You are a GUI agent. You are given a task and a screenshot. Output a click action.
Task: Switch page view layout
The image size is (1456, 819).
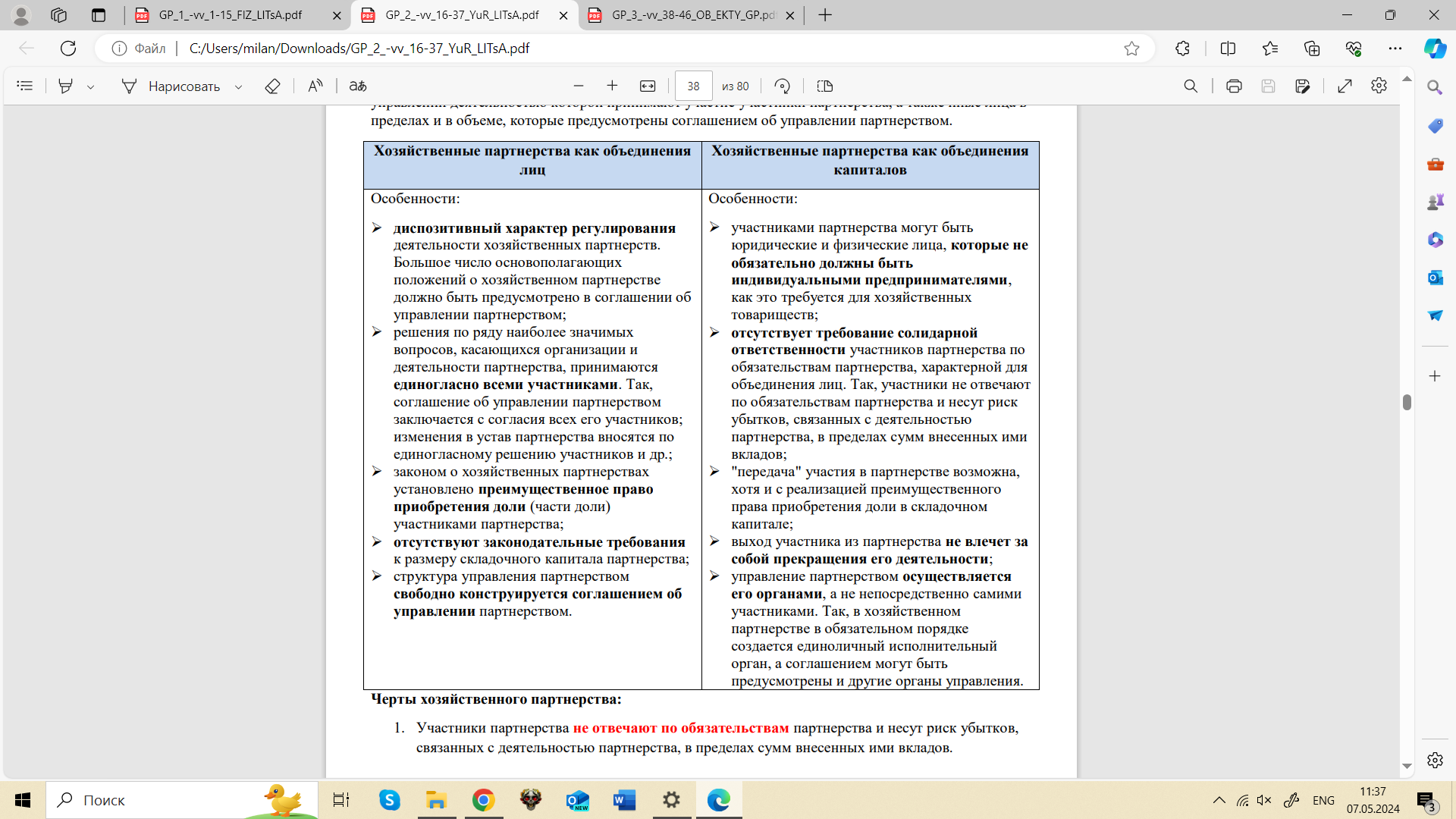click(x=825, y=86)
